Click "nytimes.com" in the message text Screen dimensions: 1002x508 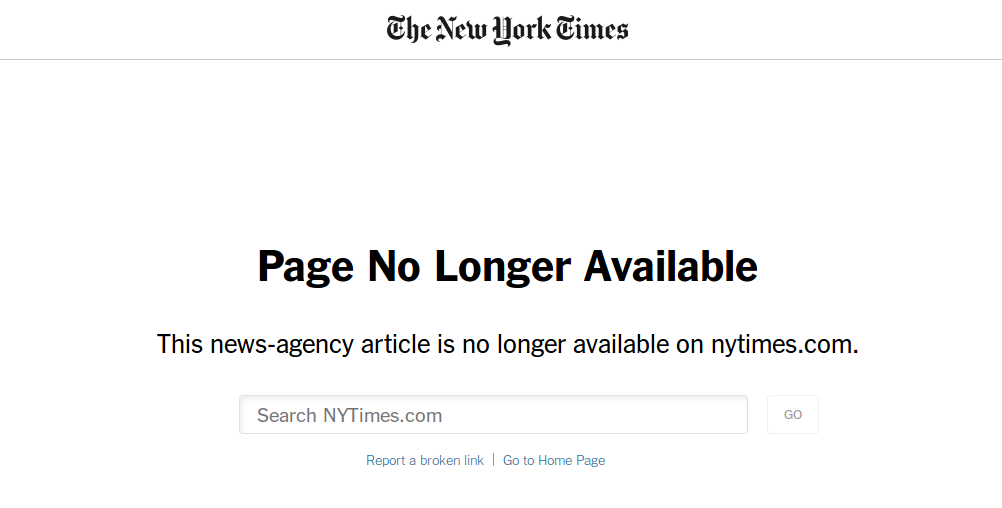point(784,345)
